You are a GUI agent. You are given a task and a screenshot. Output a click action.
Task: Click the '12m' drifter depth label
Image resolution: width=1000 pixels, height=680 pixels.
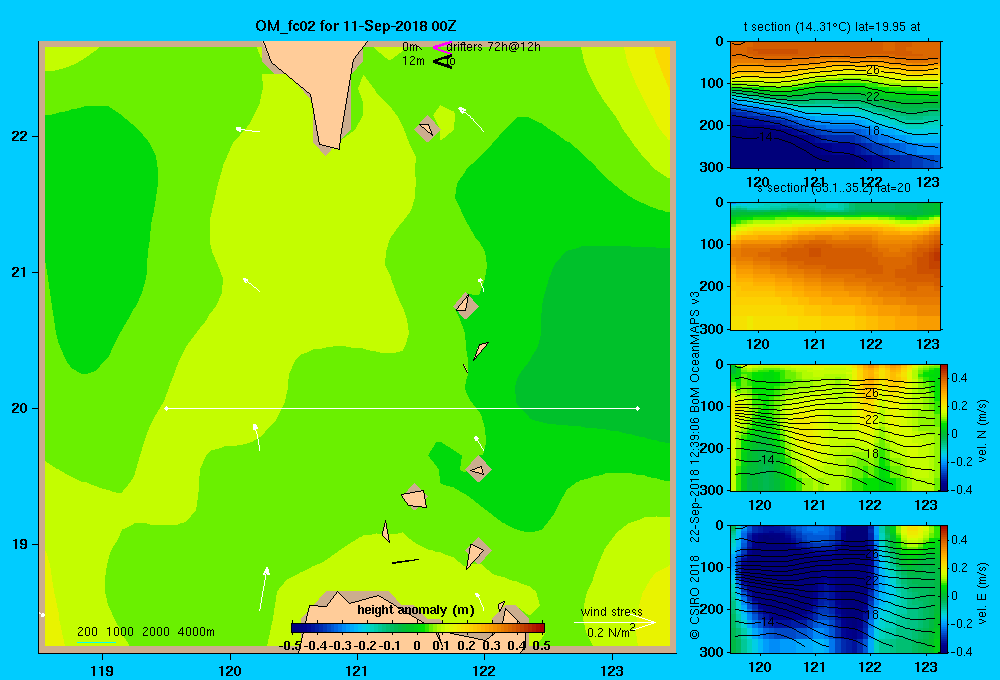pos(413,61)
